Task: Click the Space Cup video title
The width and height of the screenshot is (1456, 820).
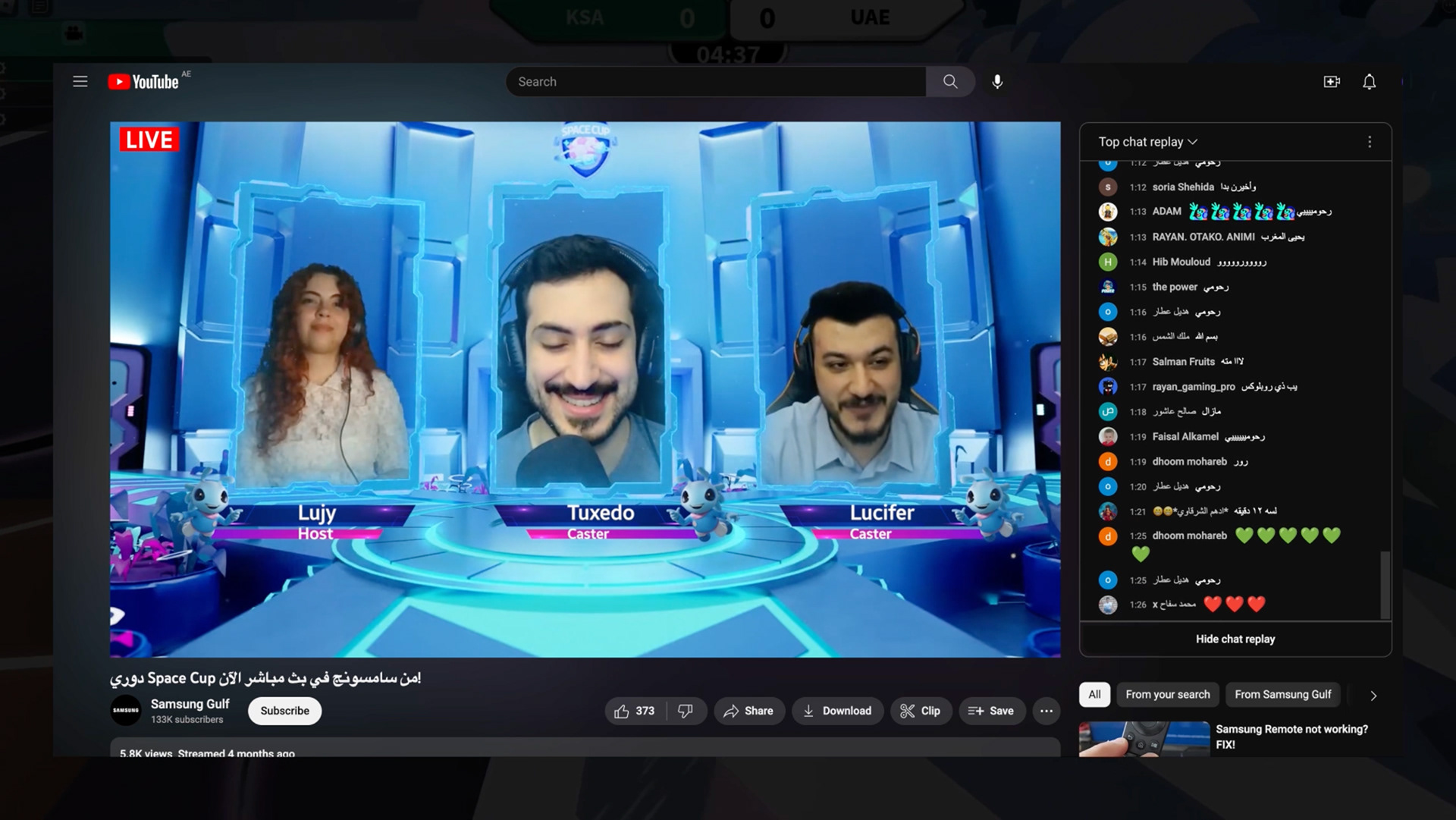Action: (x=265, y=678)
